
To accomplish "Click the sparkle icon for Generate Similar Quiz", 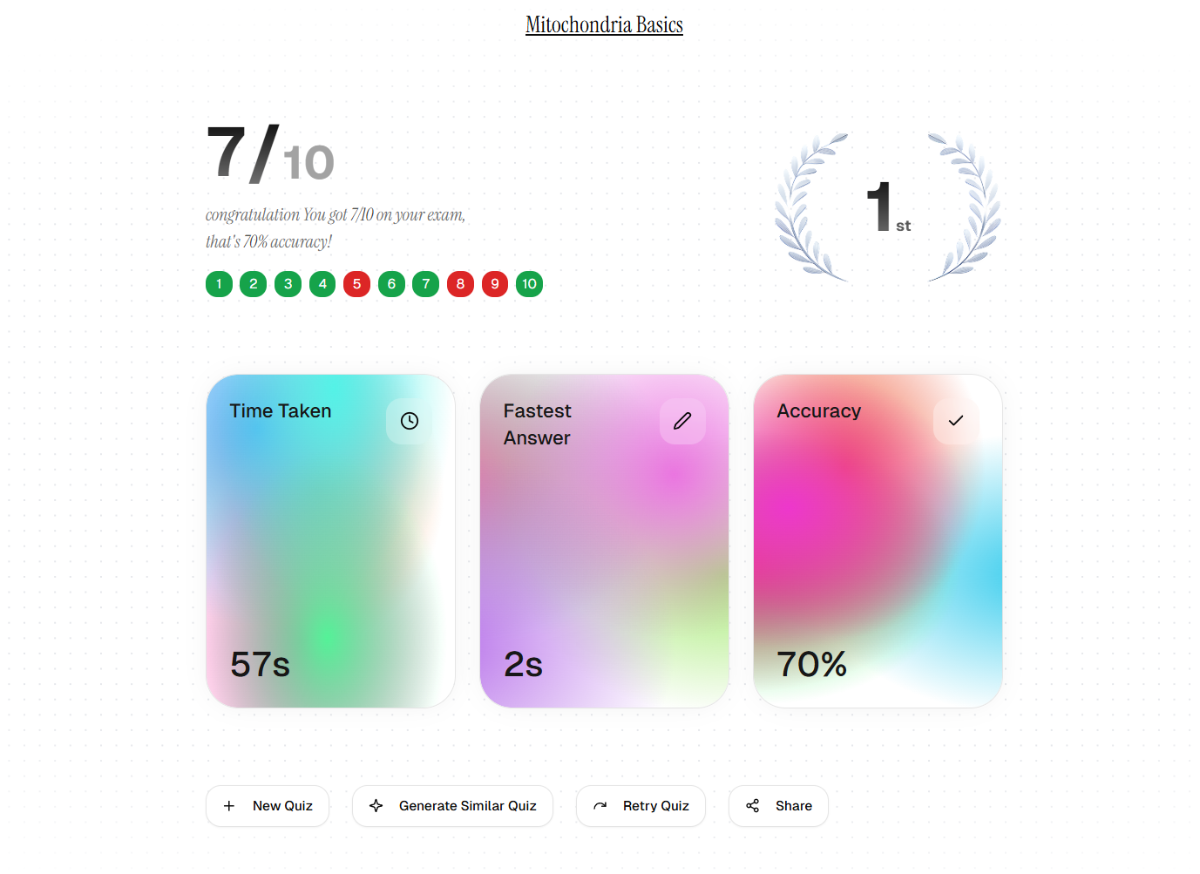I will pos(376,806).
